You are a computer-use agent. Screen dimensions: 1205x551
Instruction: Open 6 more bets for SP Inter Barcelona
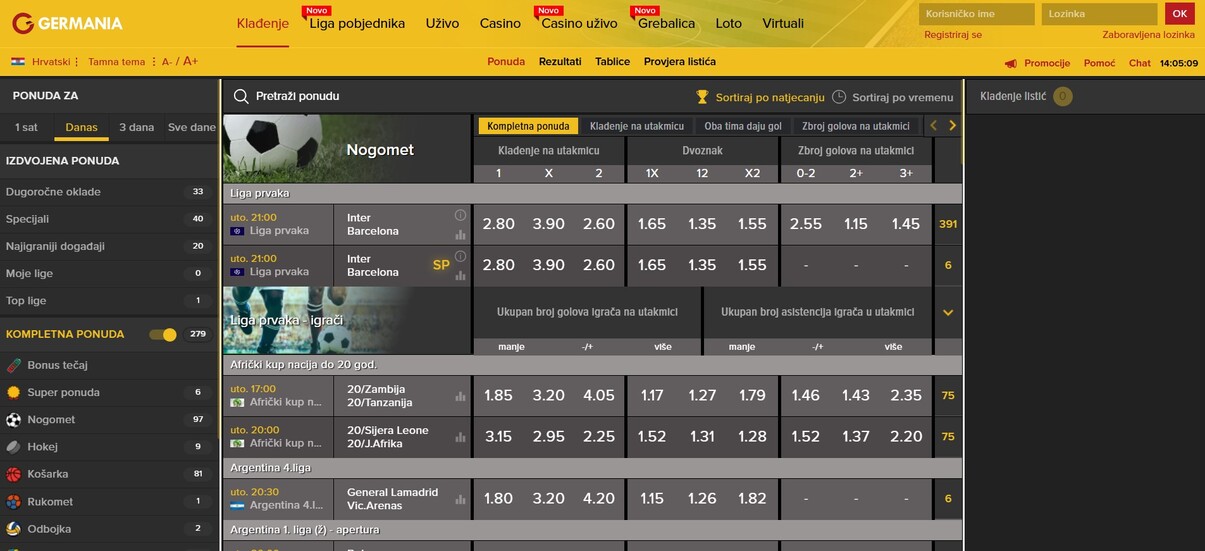pos(948,265)
